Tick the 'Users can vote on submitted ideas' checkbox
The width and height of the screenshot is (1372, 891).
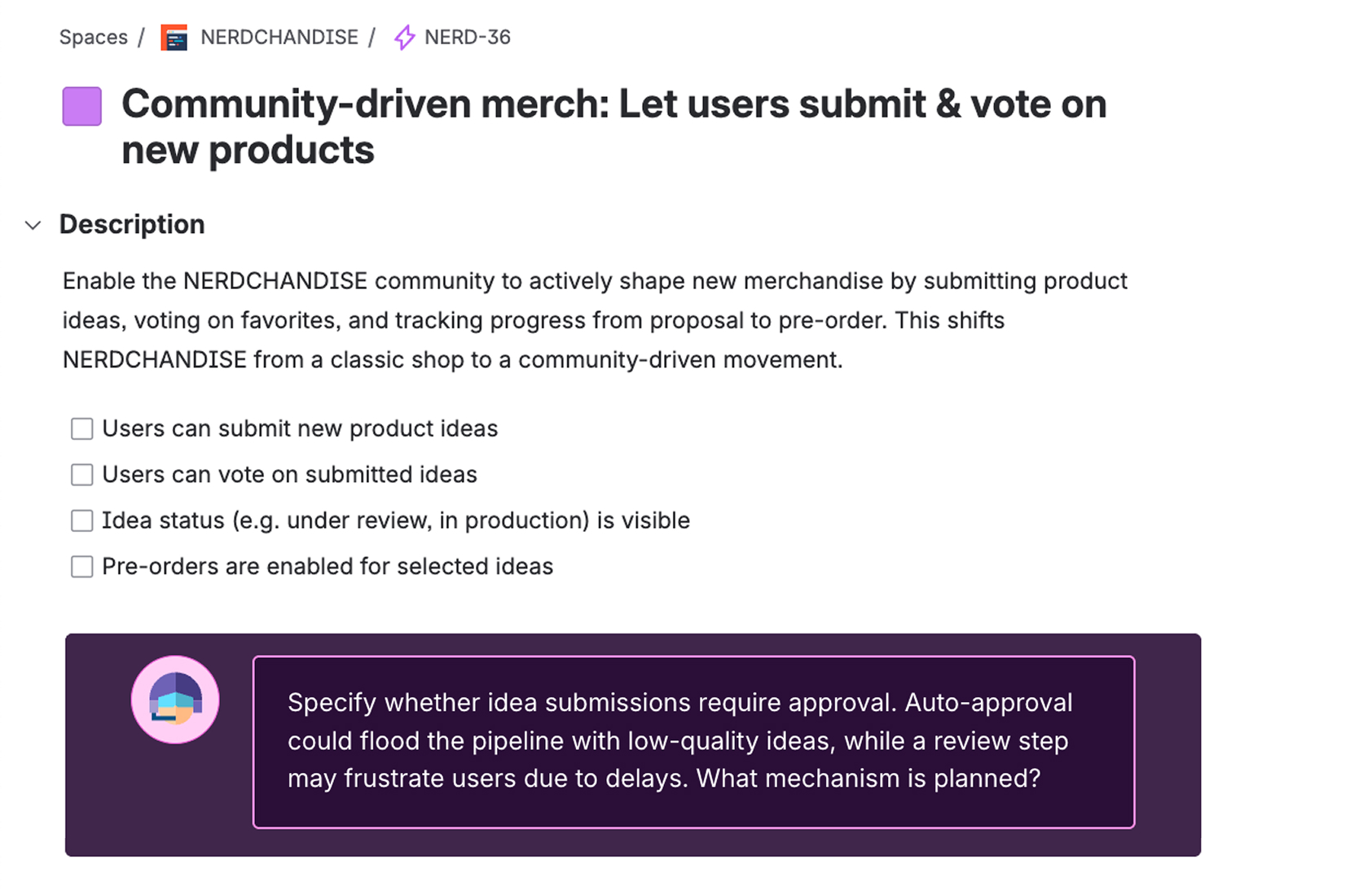tap(81, 475)
